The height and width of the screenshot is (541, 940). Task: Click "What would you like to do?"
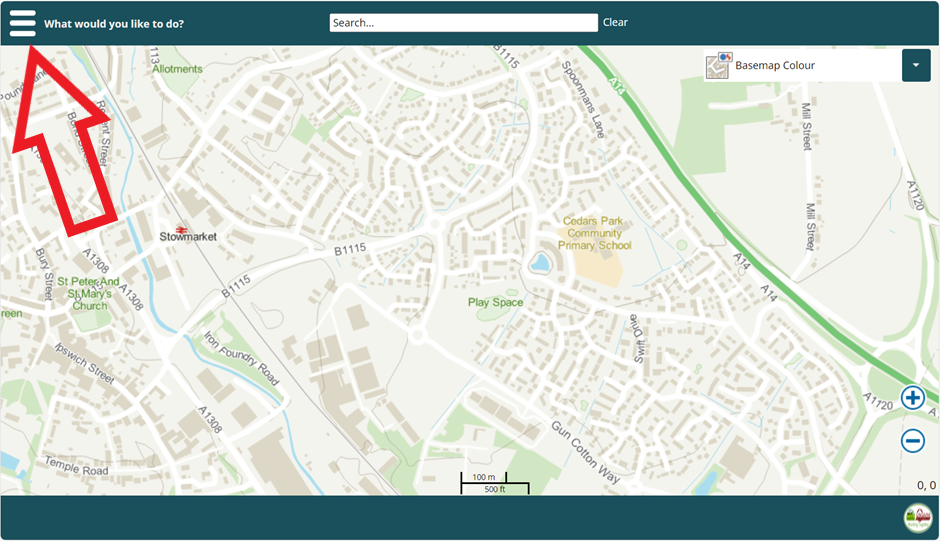(114, 23)
